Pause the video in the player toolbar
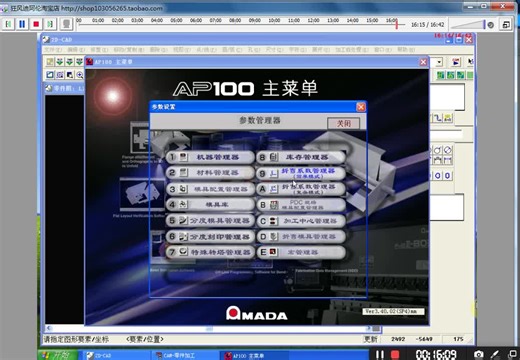Image resolution: width=520 pixels, height=360 pixels. (x=22, y=24)
